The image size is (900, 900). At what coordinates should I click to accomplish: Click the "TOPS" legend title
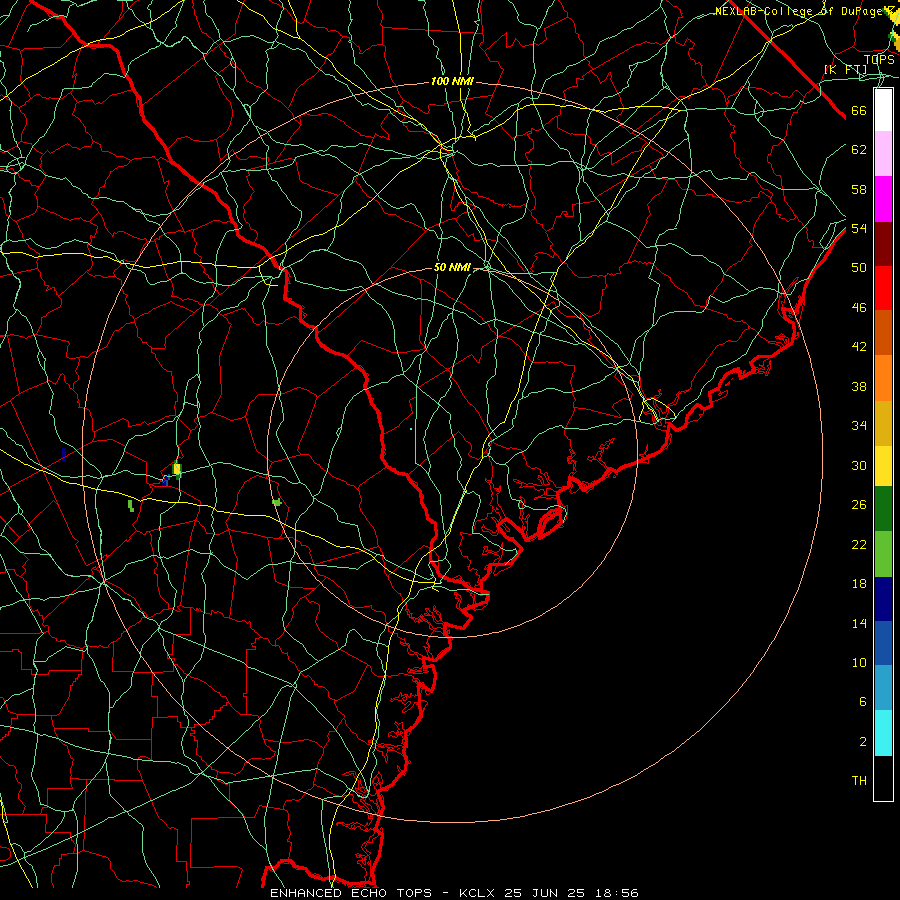coord(879,60)
